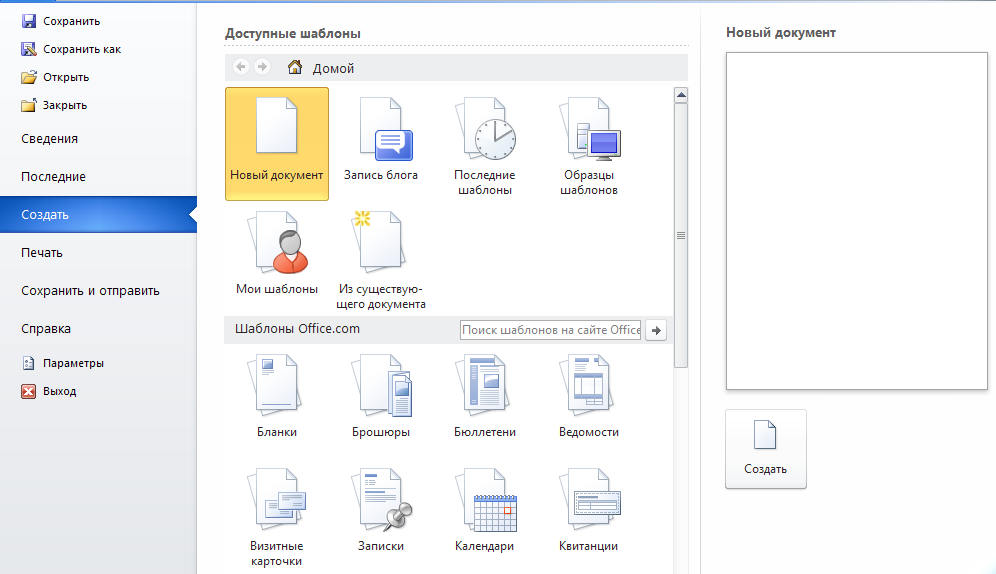Open Мои шаблоны personal templates
Screen dimensions: 996x574
tap(277, 253)
